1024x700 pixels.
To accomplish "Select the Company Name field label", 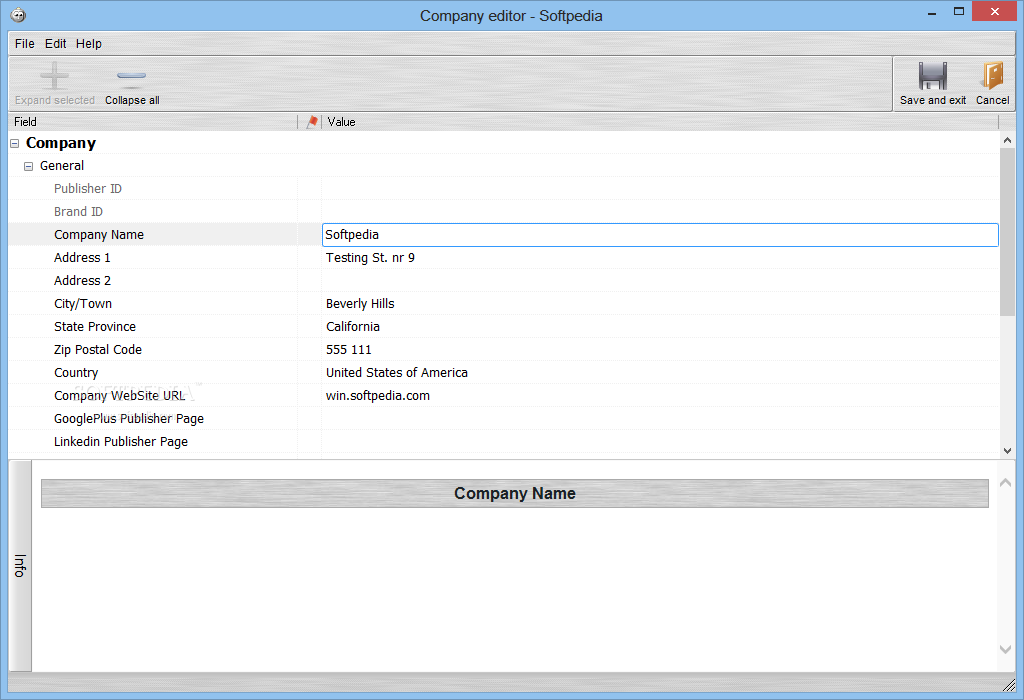I will [99, 234].
